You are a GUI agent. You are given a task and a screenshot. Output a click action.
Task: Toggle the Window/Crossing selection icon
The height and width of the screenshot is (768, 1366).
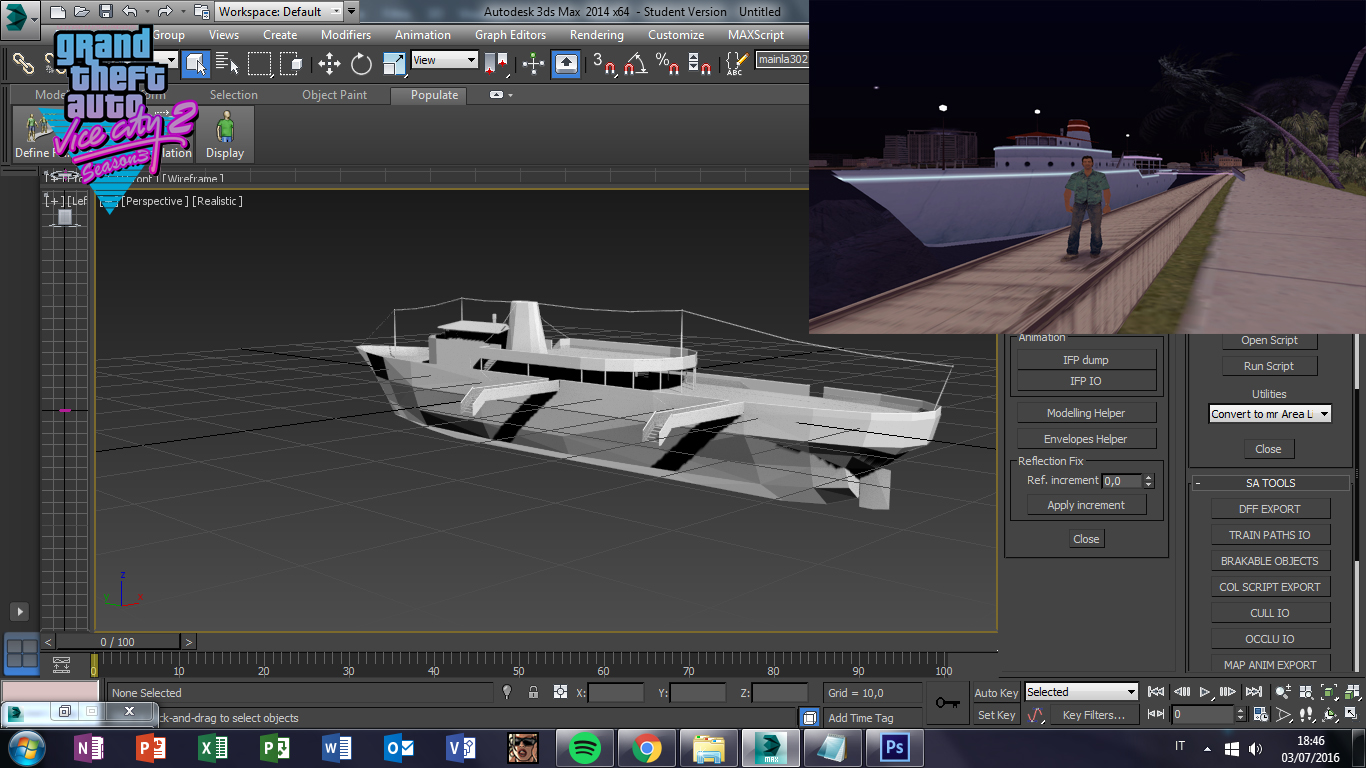[291, 63]
